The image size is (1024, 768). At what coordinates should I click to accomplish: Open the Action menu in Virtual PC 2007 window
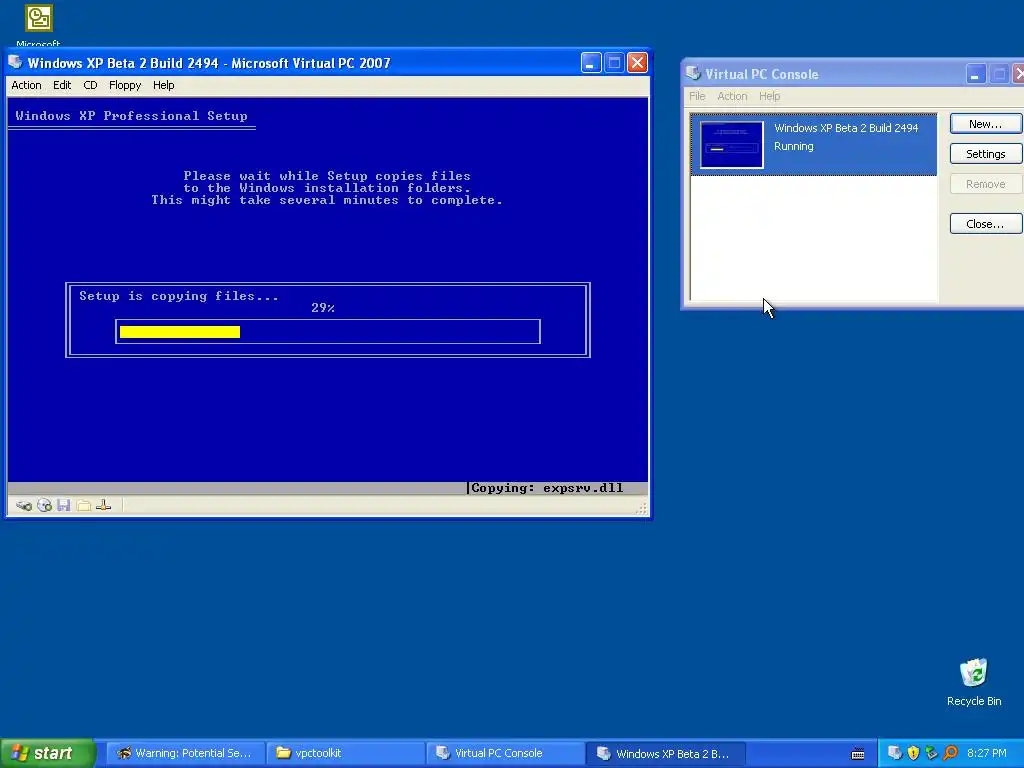[x=26, y=85]
